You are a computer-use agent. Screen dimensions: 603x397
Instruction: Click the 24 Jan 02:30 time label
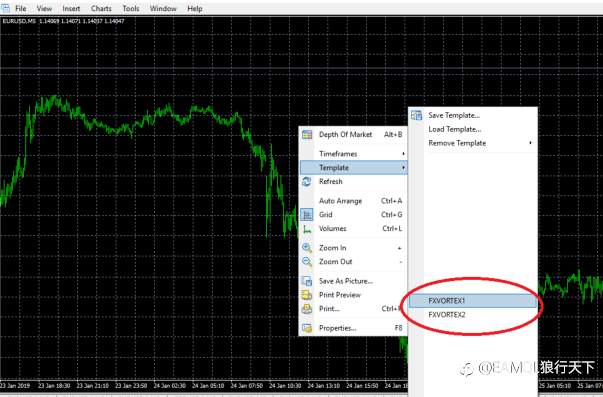[x=170, y=385]
